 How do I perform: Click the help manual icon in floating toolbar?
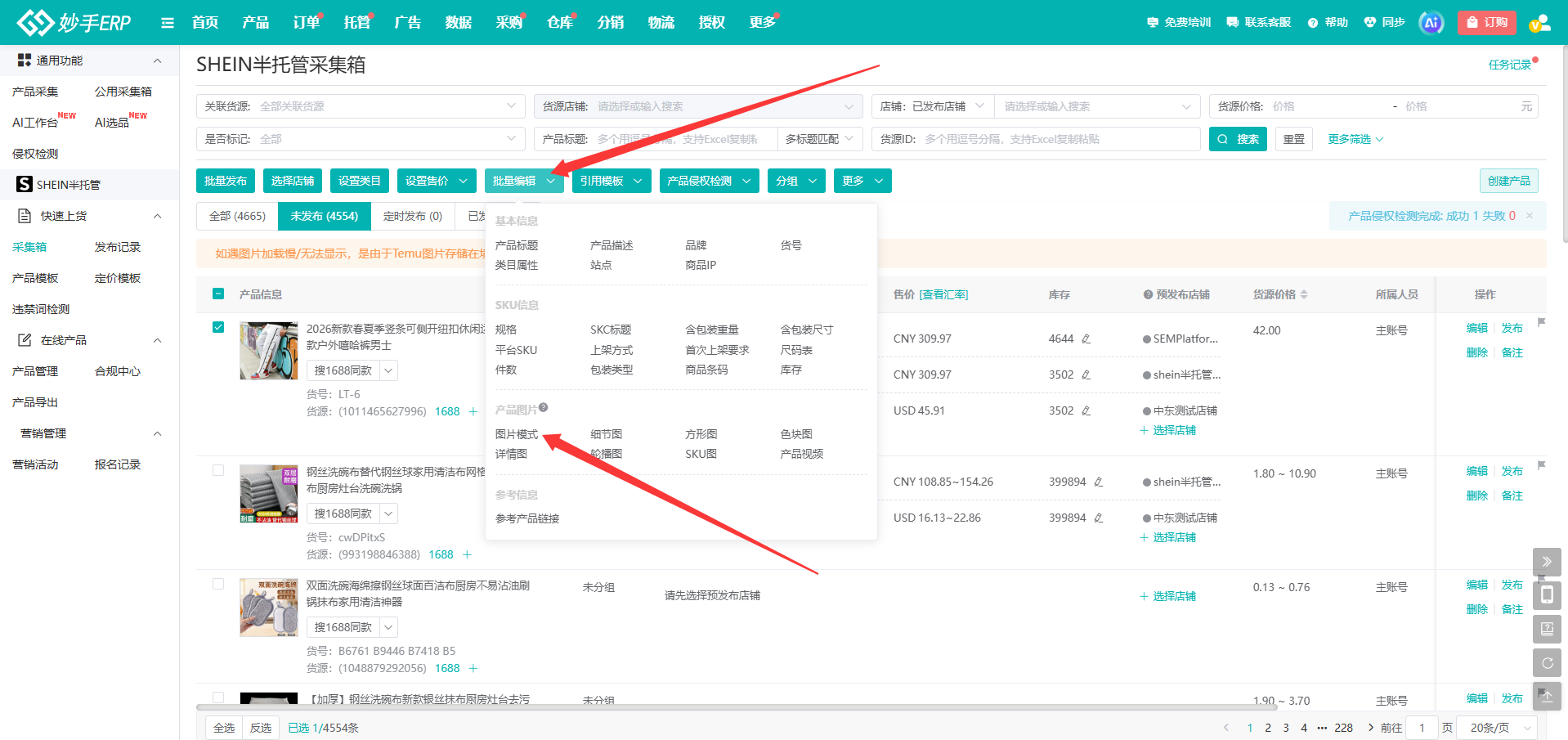pyautogui.click(x=1547, y=629)
